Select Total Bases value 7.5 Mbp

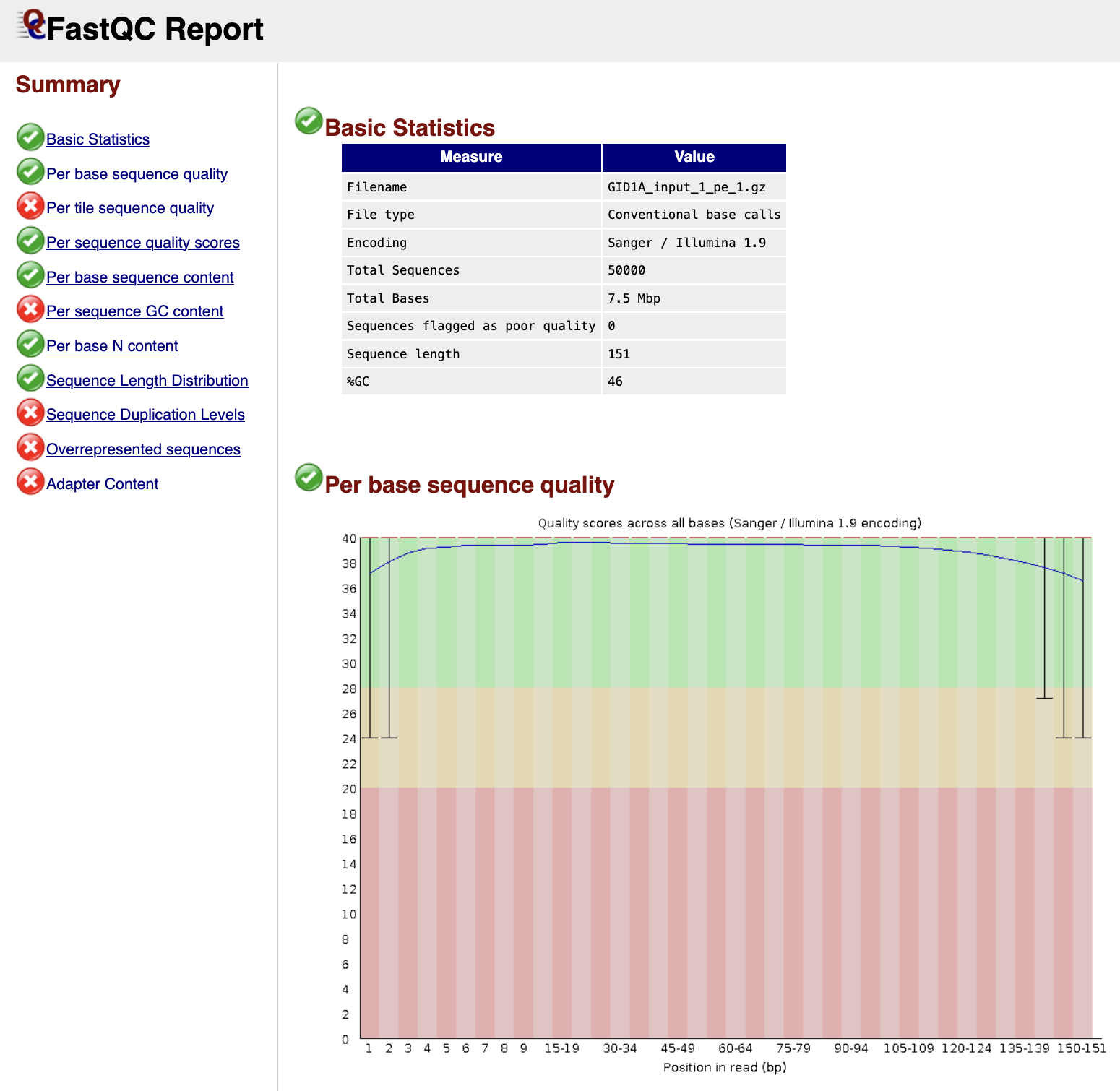[634, 298]
